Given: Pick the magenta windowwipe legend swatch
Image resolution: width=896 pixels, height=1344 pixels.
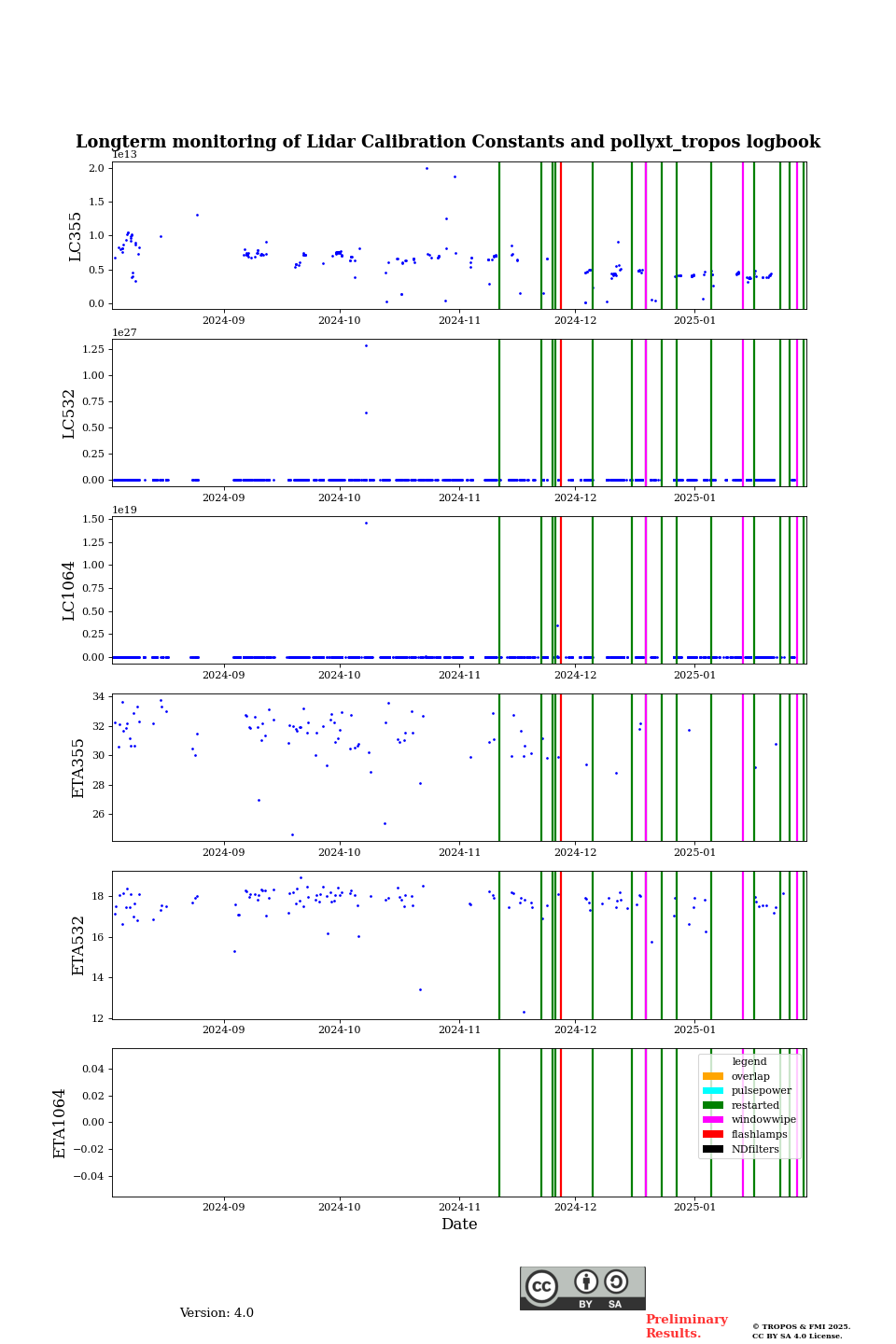Looking at the screenshot, I should (713, 1120).
